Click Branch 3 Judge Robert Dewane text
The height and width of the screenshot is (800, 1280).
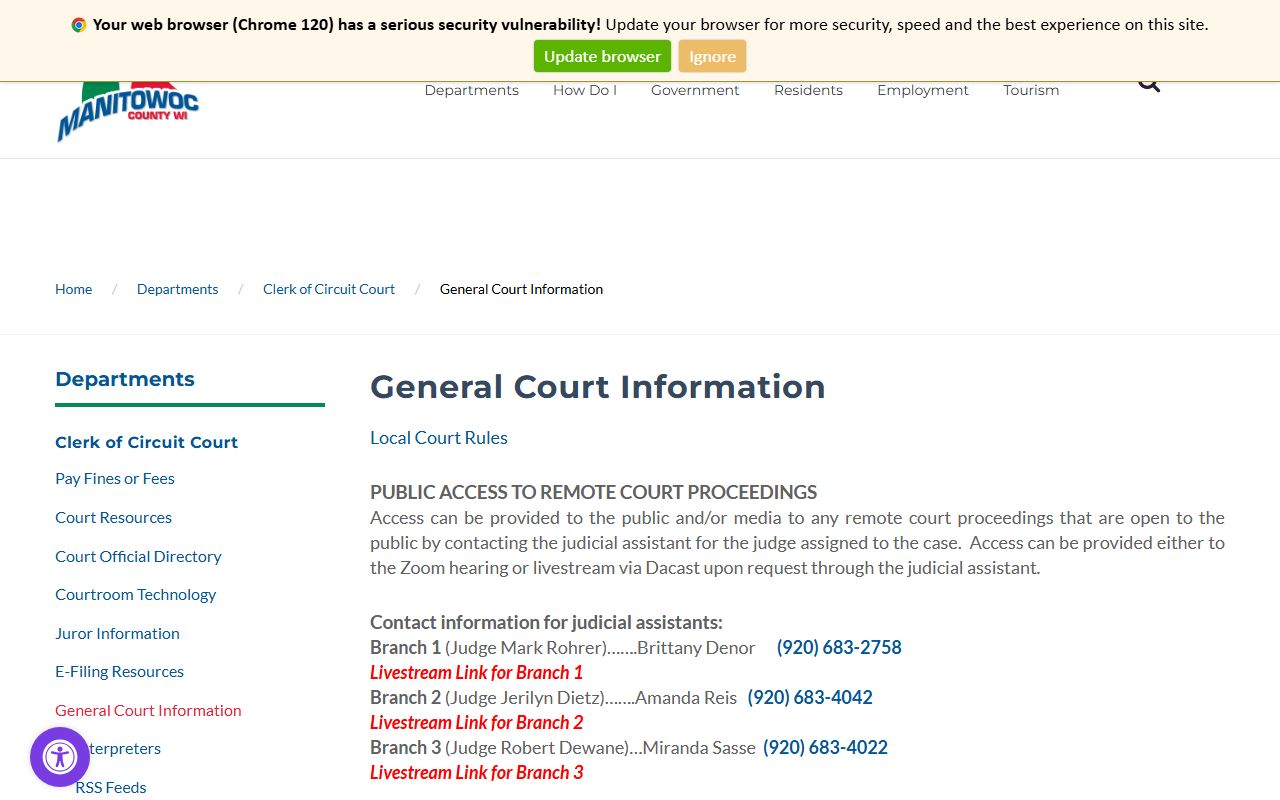coord(500,747)
